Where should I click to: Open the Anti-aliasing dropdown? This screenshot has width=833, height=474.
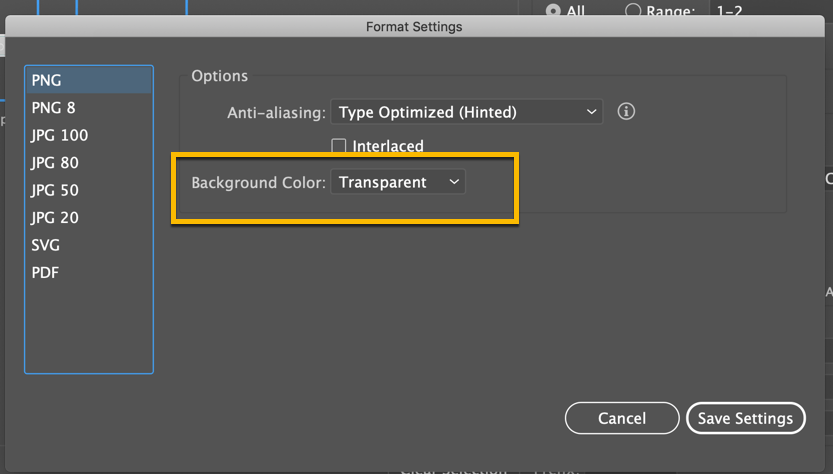467,112
